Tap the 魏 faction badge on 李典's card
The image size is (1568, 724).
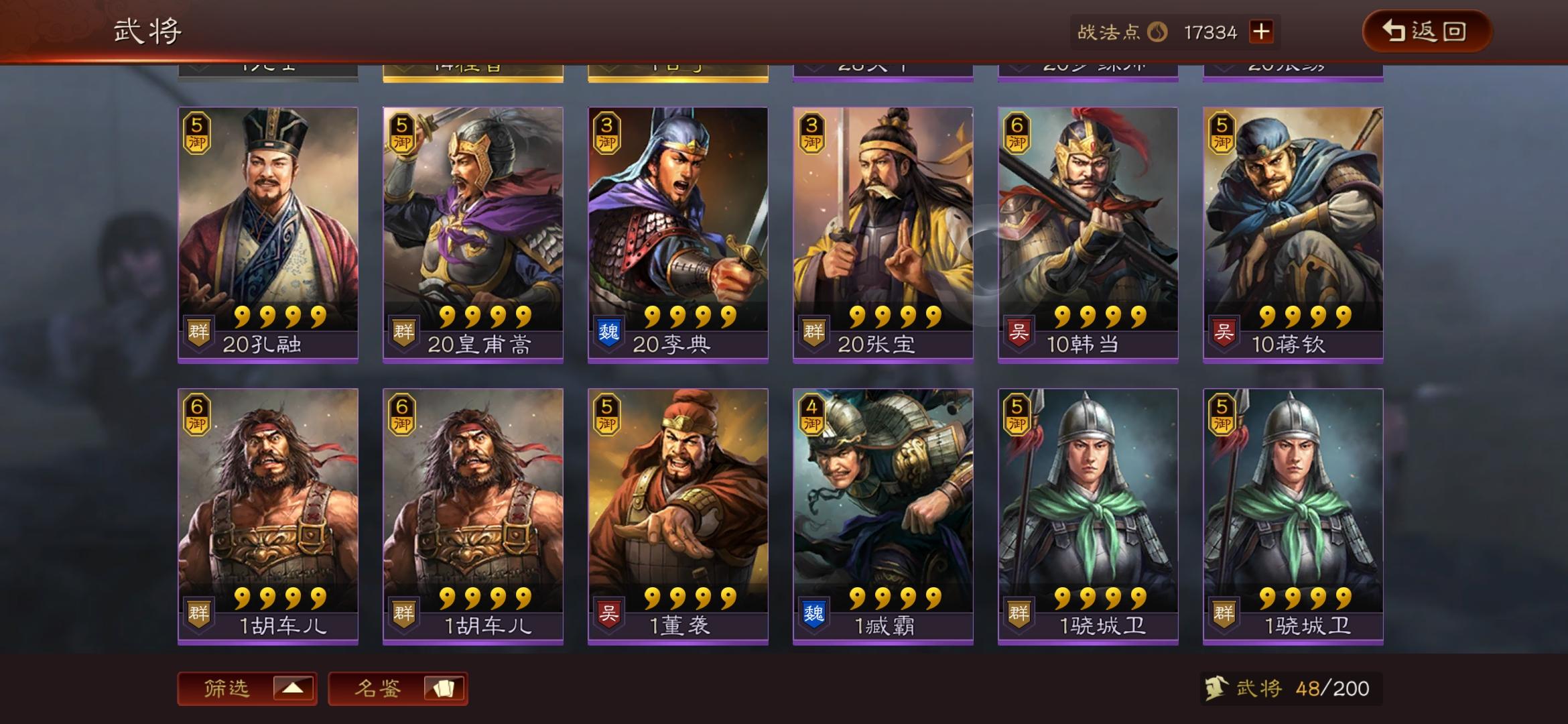click(x=608, y=332)
